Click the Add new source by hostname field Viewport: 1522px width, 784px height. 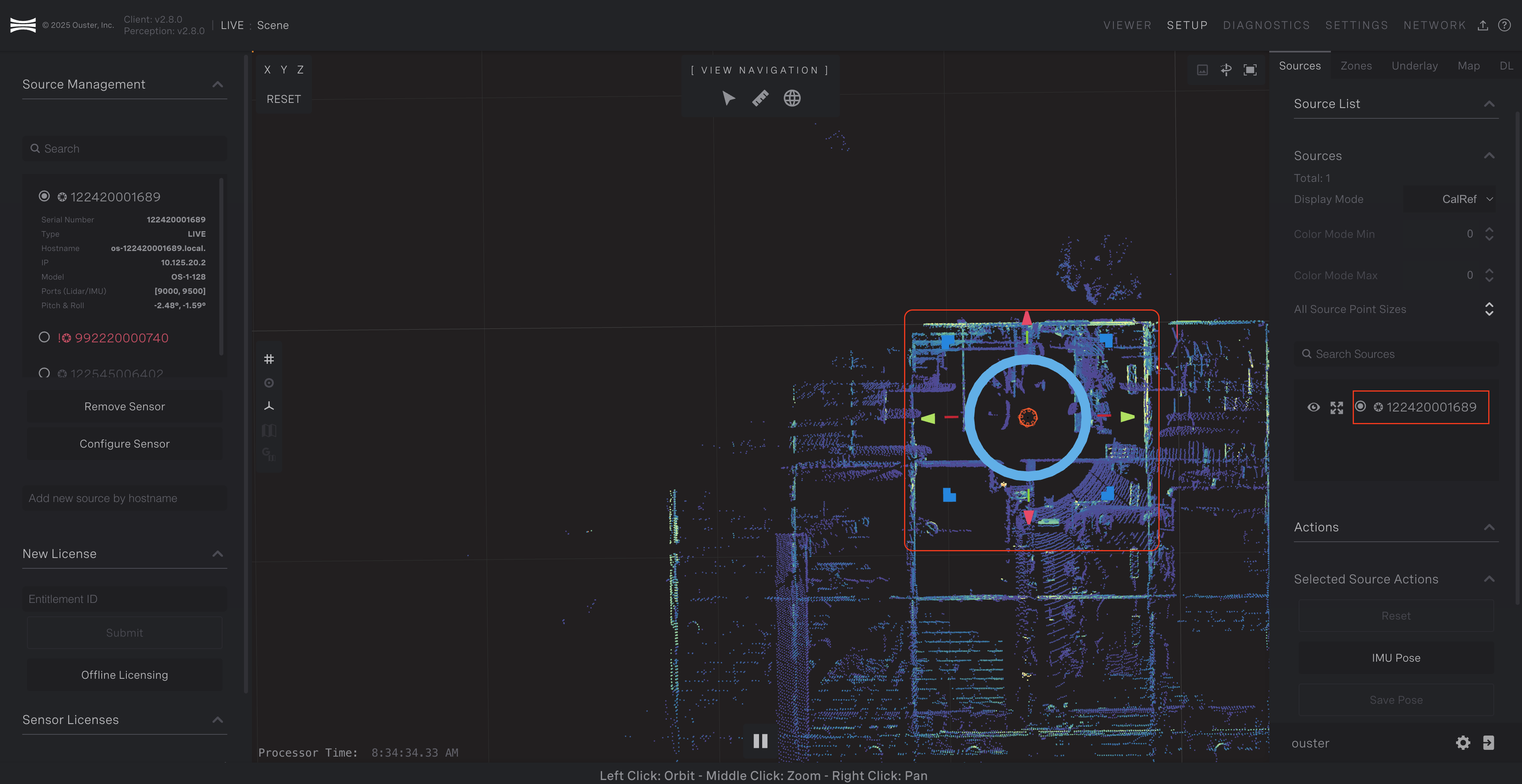click(125, 498)
